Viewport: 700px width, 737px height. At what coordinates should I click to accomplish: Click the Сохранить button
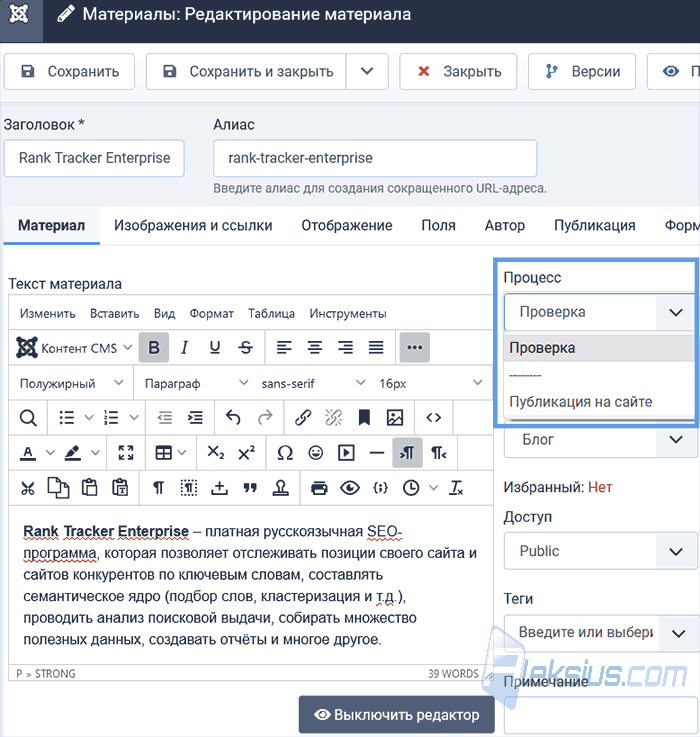coord(70,71)
